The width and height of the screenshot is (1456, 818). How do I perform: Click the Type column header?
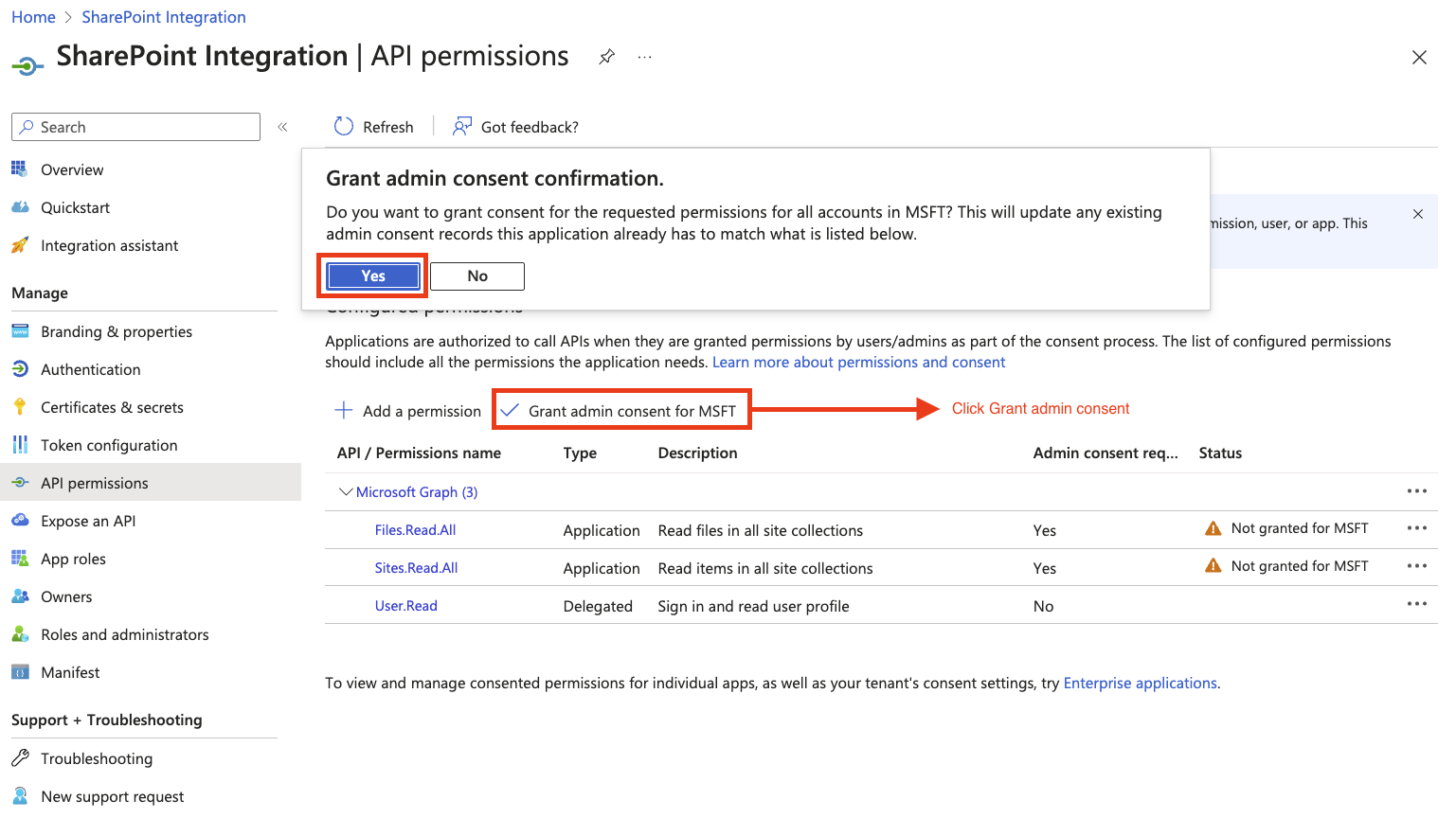pos(580,453)
